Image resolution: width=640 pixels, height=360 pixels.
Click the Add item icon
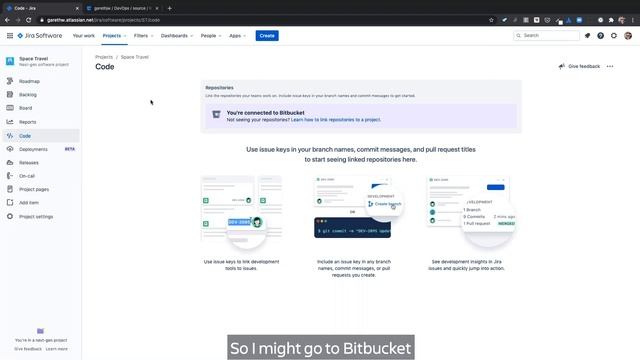(10, 202)
